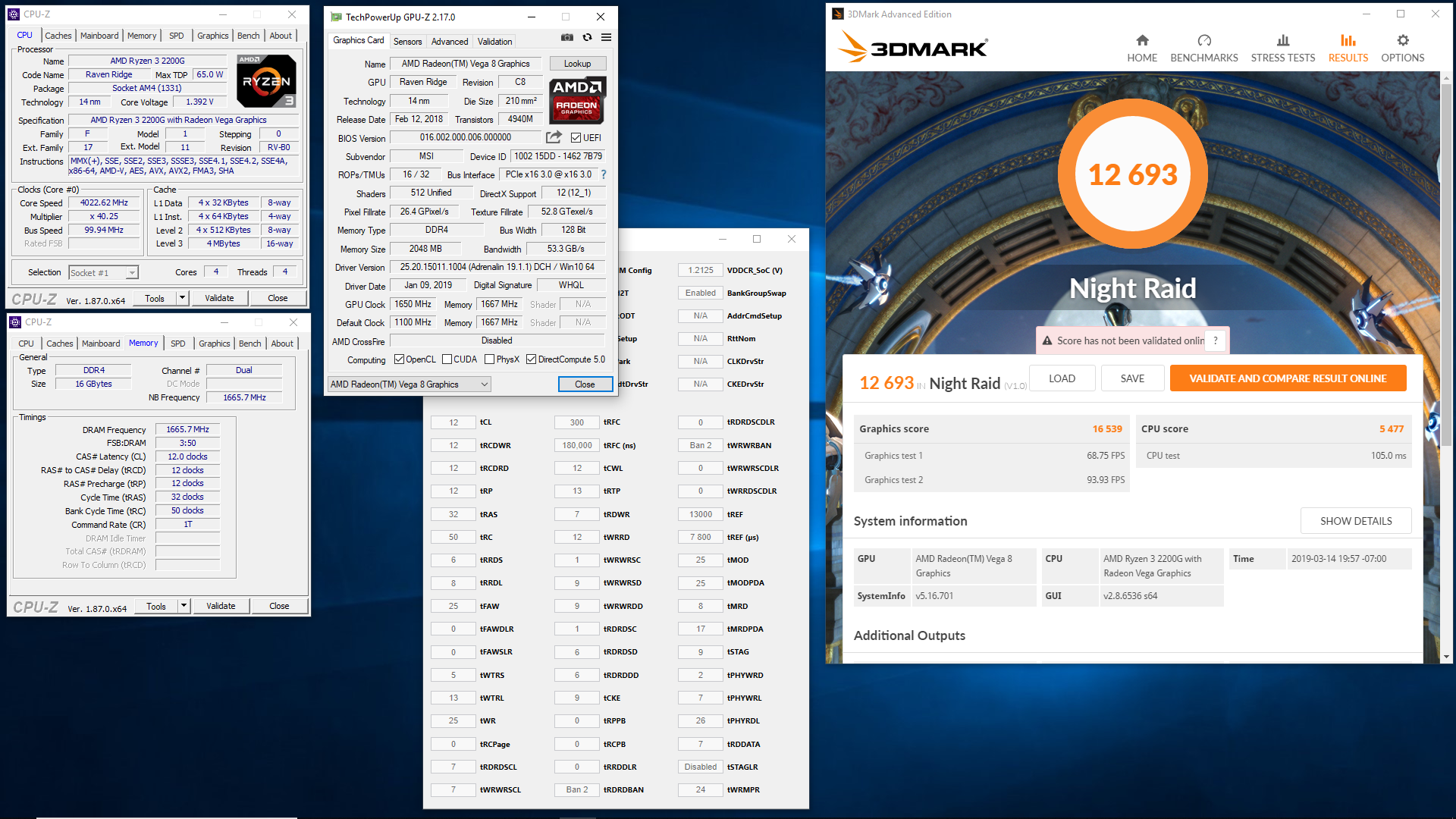Click the tRFC value 300 field
Screen dimensions: 1456x819
[x=577, y=422]
